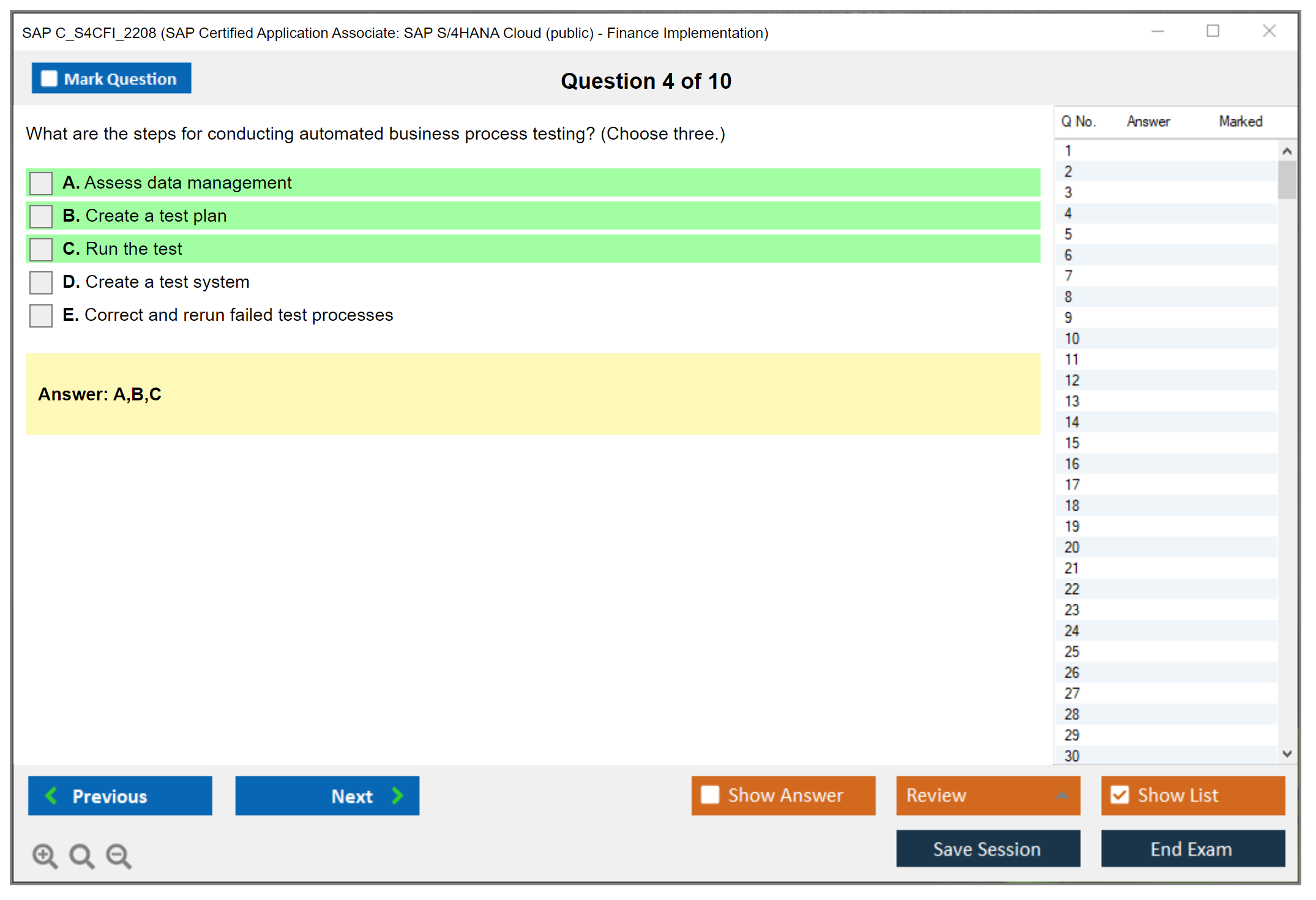This screenshot has width=1316, height=900.
Task: Select option E Correct and rerun failed
Action: pyautogui.click(x=41, y=315)
